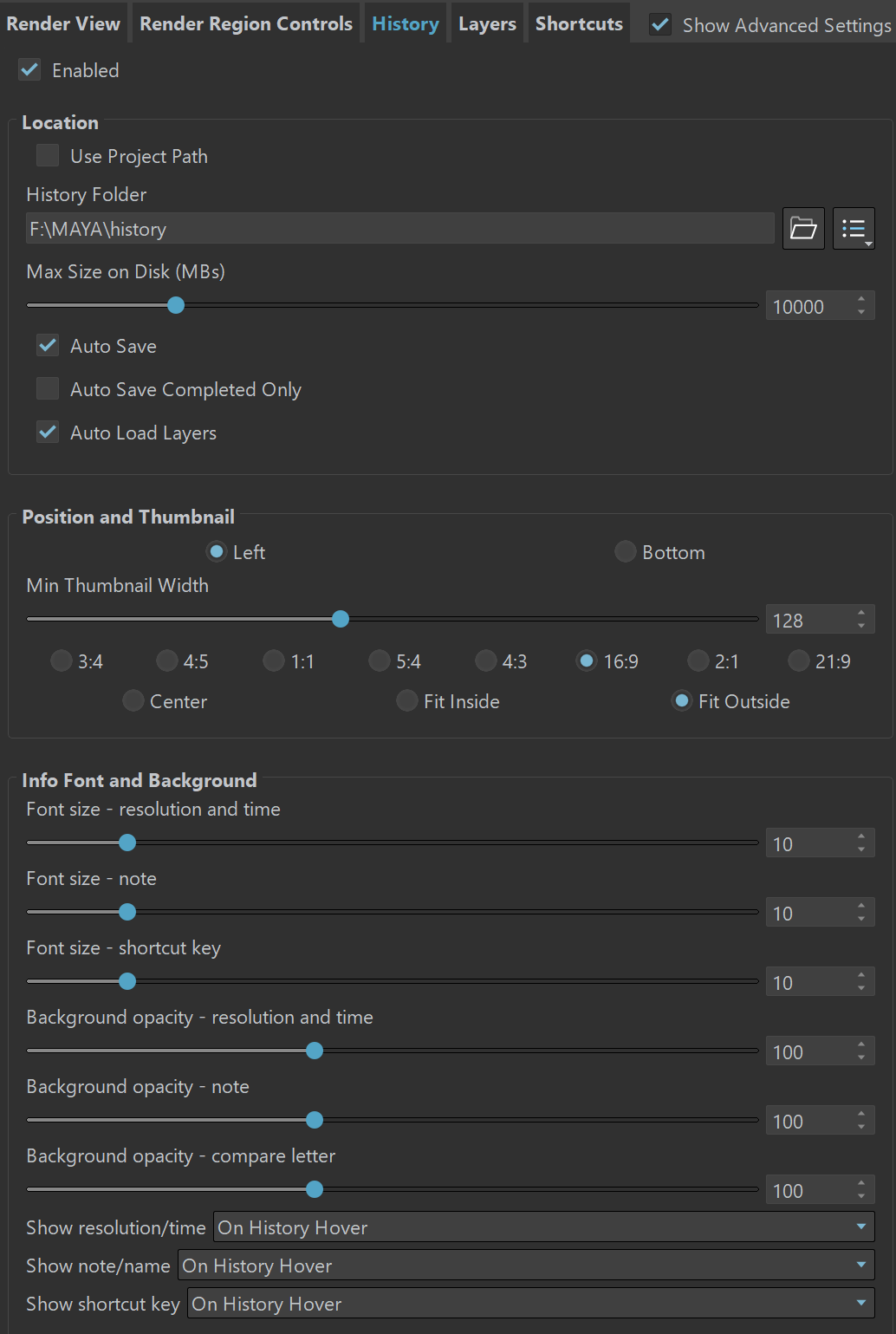The height and width of the screenshot is (1334, 896).
Task: Open the Shortcuts tab
Action: [x=579, y=23]
